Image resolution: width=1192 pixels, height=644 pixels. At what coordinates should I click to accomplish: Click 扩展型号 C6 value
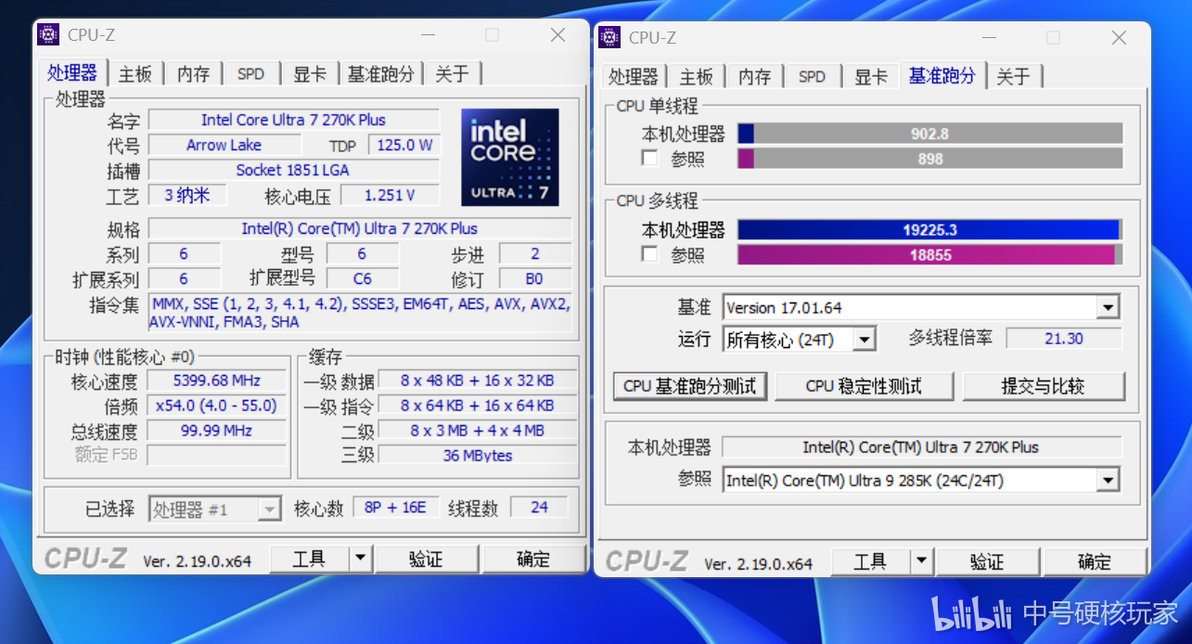(362, 279)
